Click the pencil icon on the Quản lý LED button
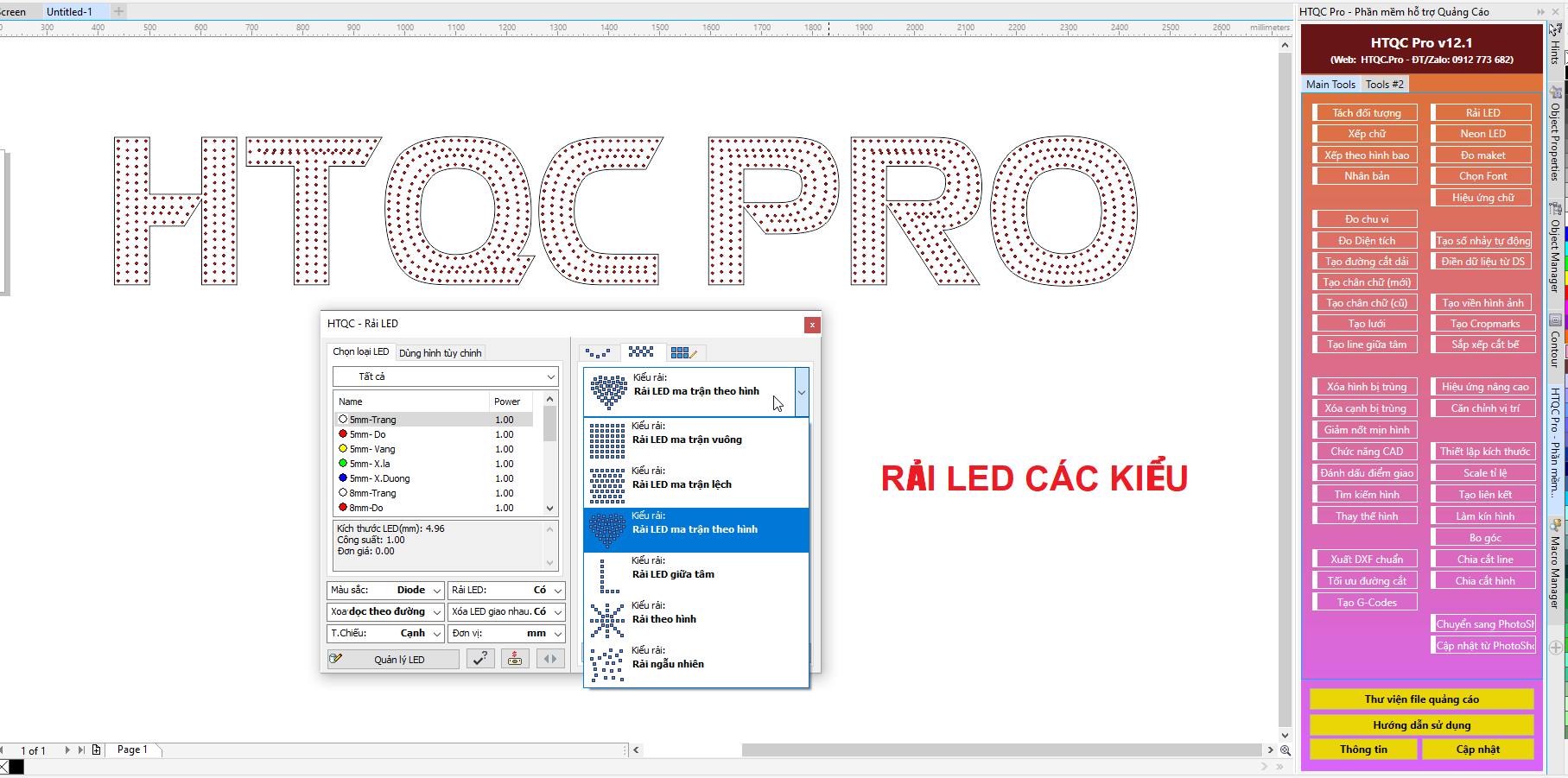 click(337, 658)
